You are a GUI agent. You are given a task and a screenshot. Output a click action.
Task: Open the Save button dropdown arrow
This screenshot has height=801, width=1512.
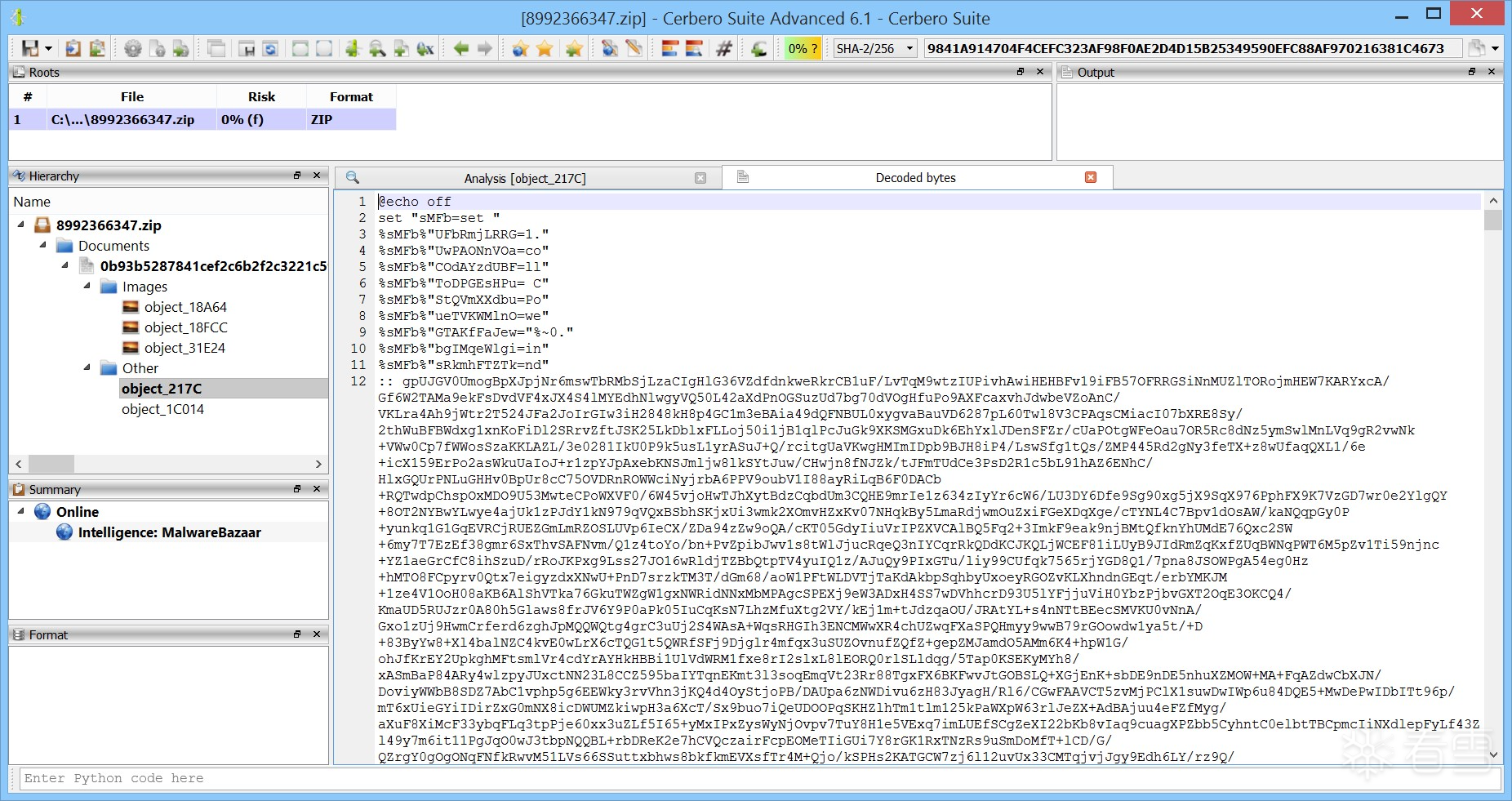pyautogui.click(x=49, y=49)
